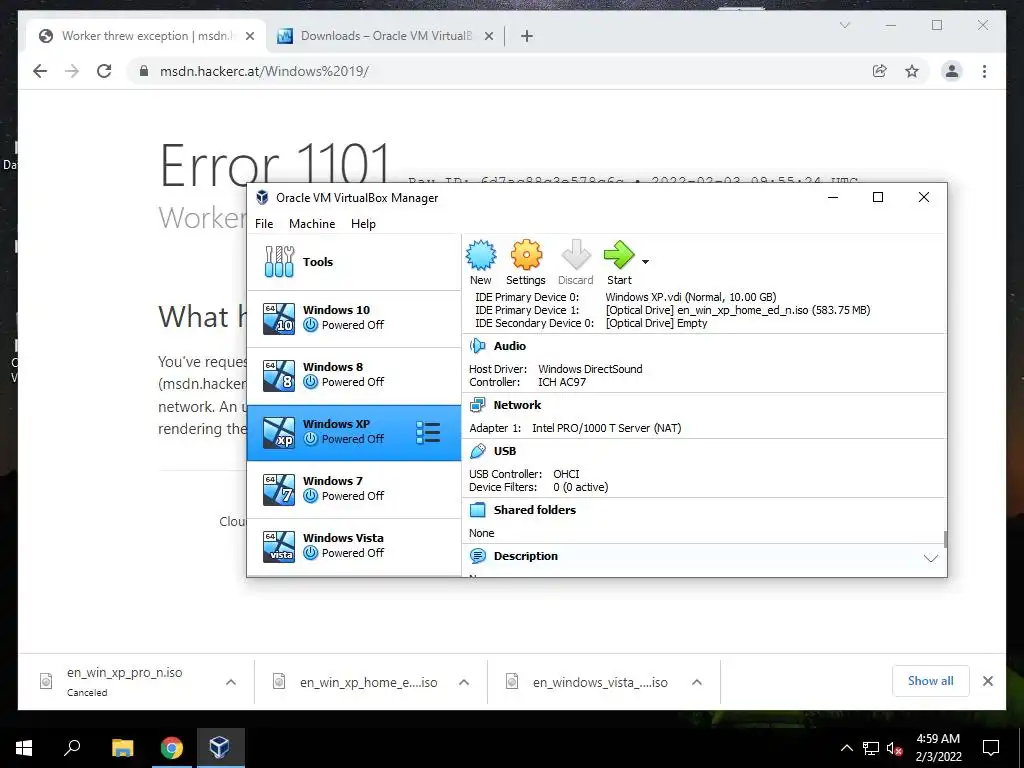Open options for en_win_xp_home_e download
The width and height of the screenshot is (1024, 768).
464,682
